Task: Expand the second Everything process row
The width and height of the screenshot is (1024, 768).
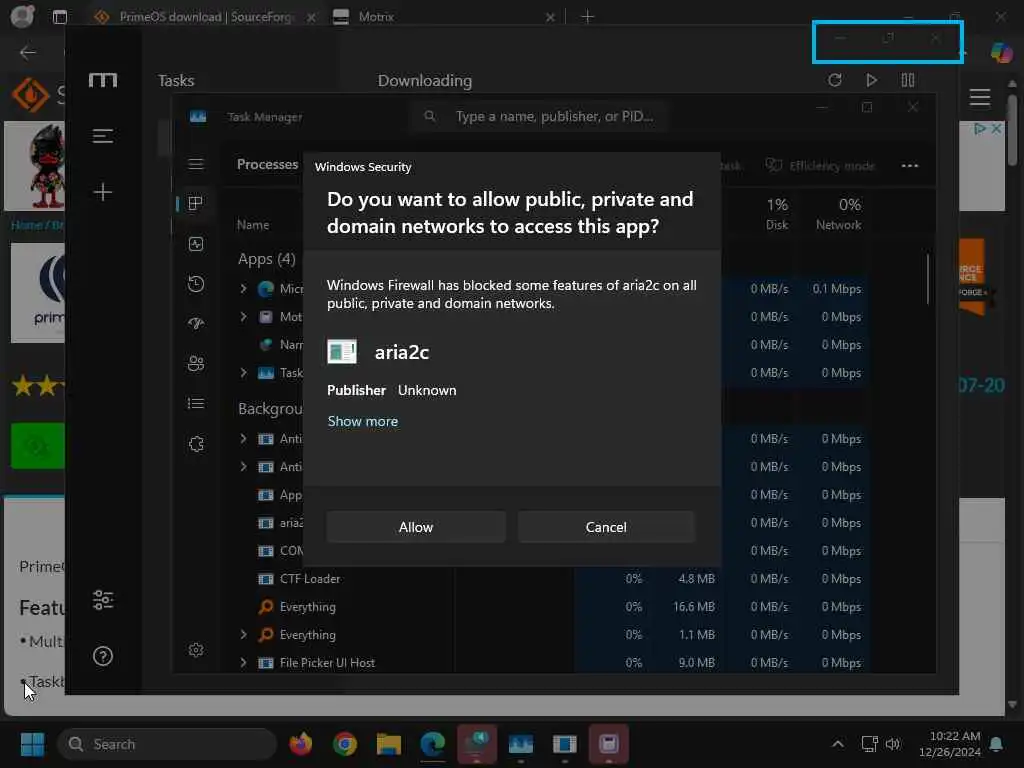Action: 243,634
